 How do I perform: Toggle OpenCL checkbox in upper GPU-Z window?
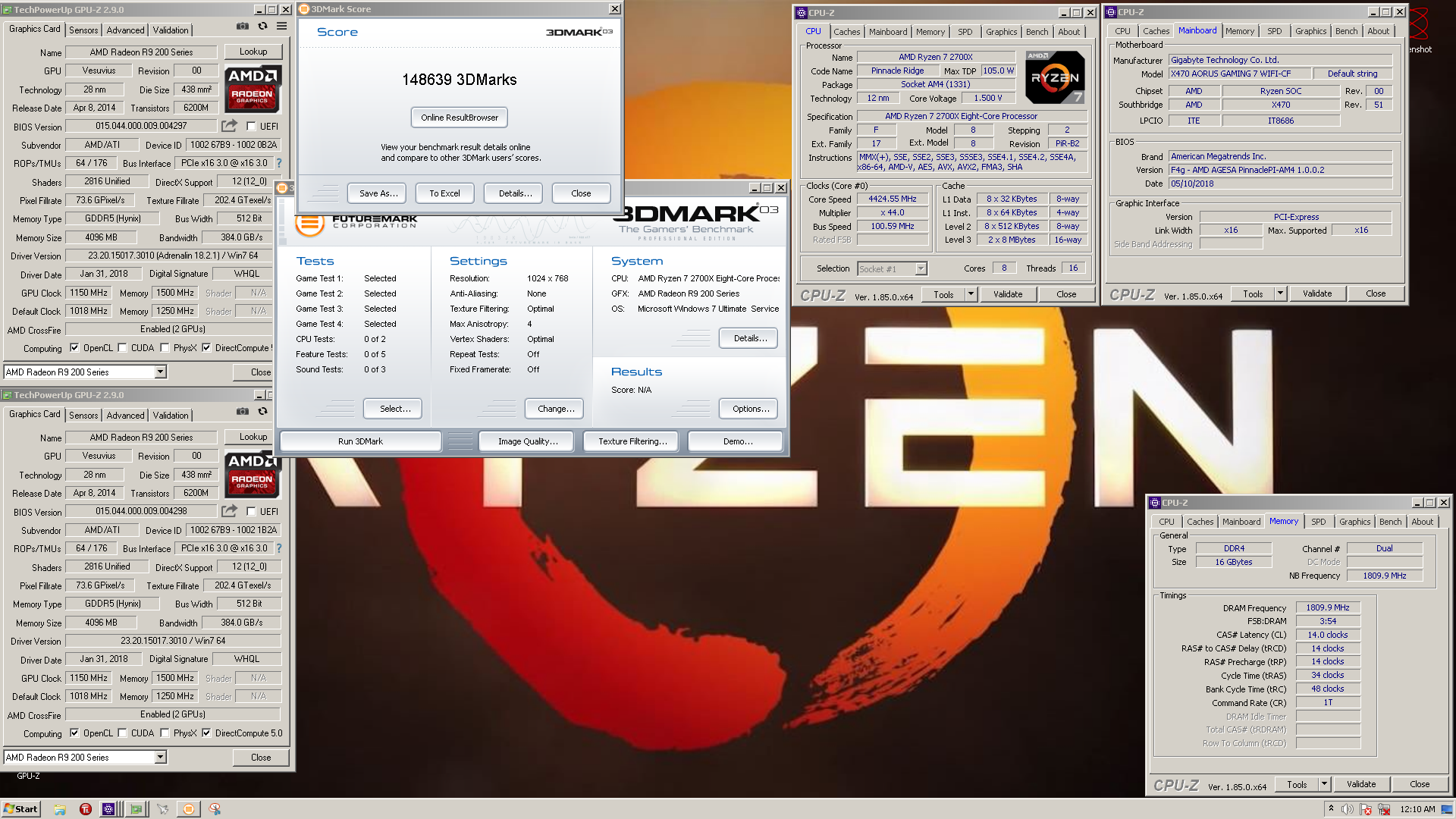click(x=74, y=348)
